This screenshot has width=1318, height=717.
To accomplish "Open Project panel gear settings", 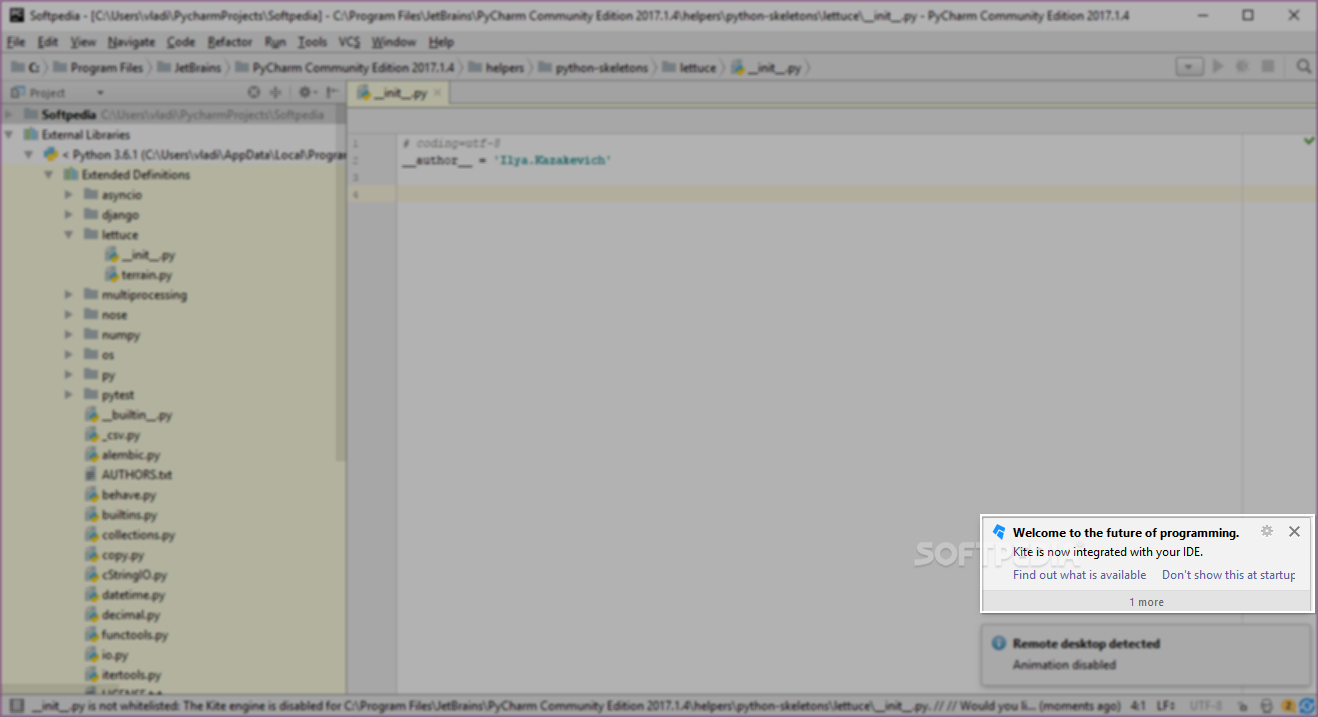I will [x=307, y=92].
